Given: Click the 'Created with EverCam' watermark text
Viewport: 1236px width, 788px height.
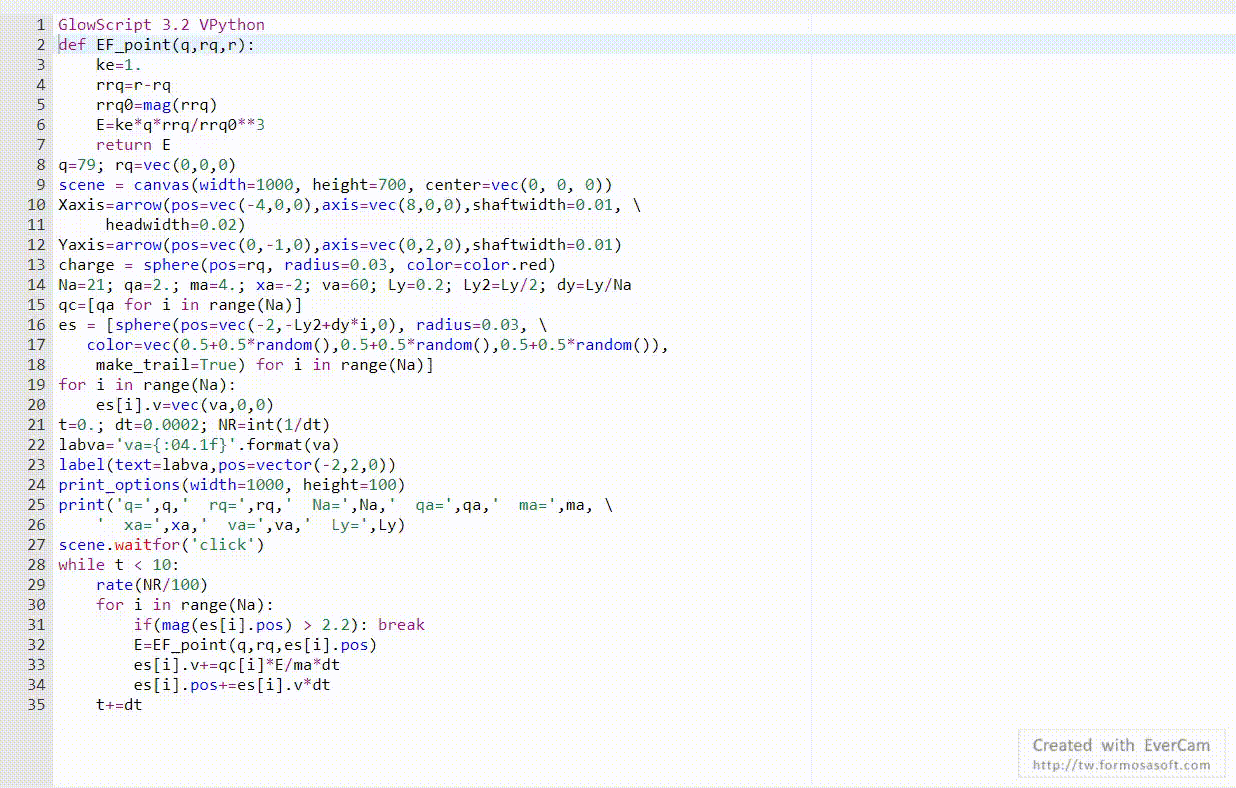Looking at the screenshot, I should (1121, 745).
